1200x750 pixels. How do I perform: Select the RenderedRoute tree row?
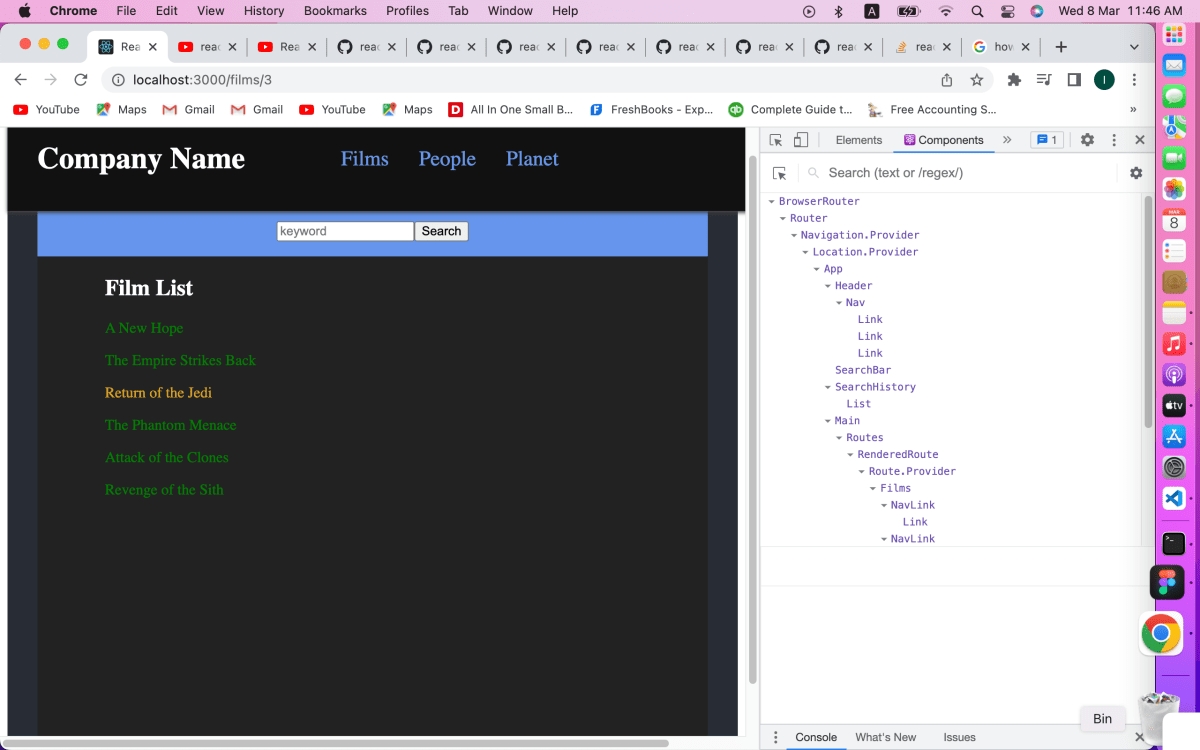coord(897,454)
